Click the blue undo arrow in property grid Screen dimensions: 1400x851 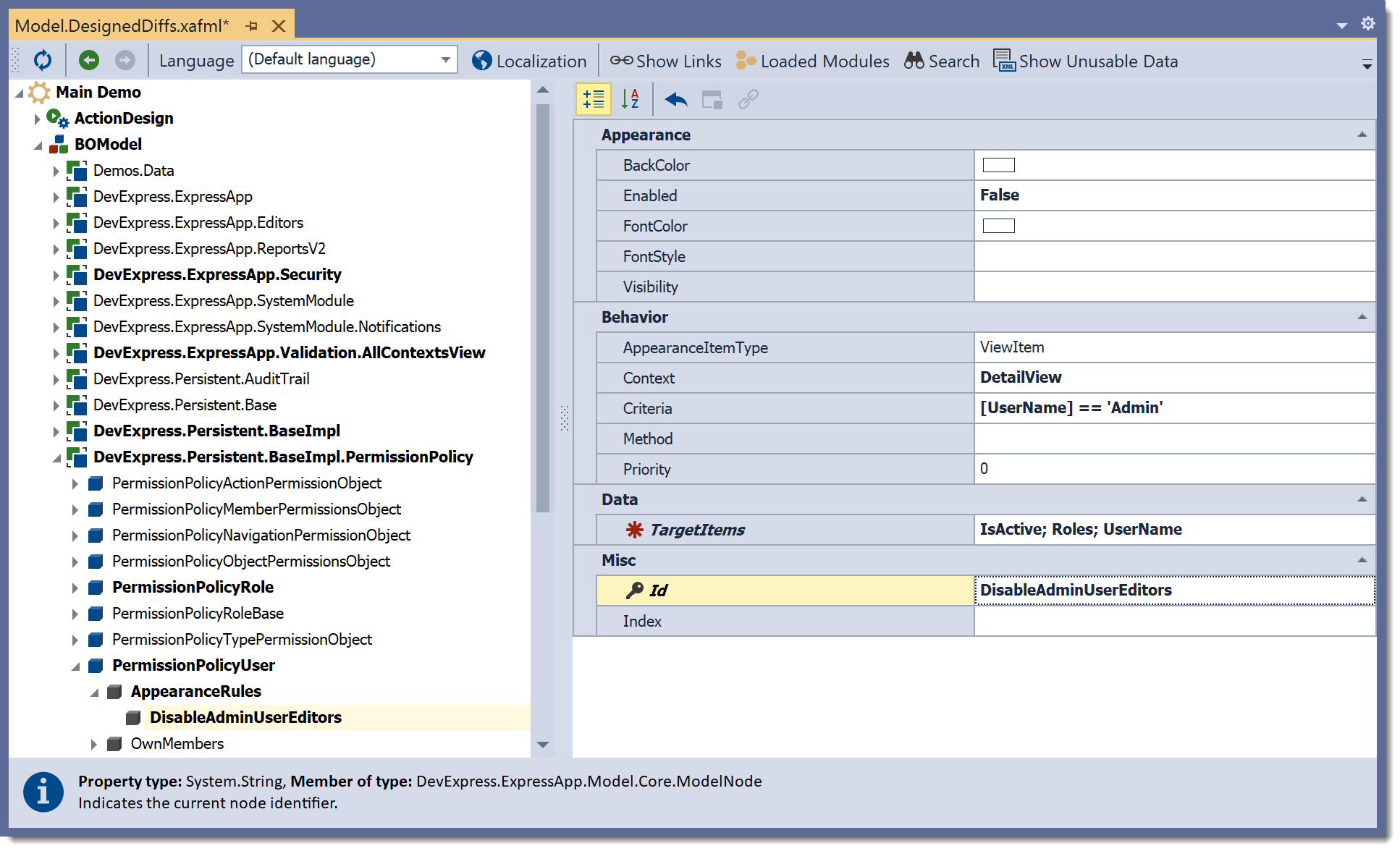(676, 99)
